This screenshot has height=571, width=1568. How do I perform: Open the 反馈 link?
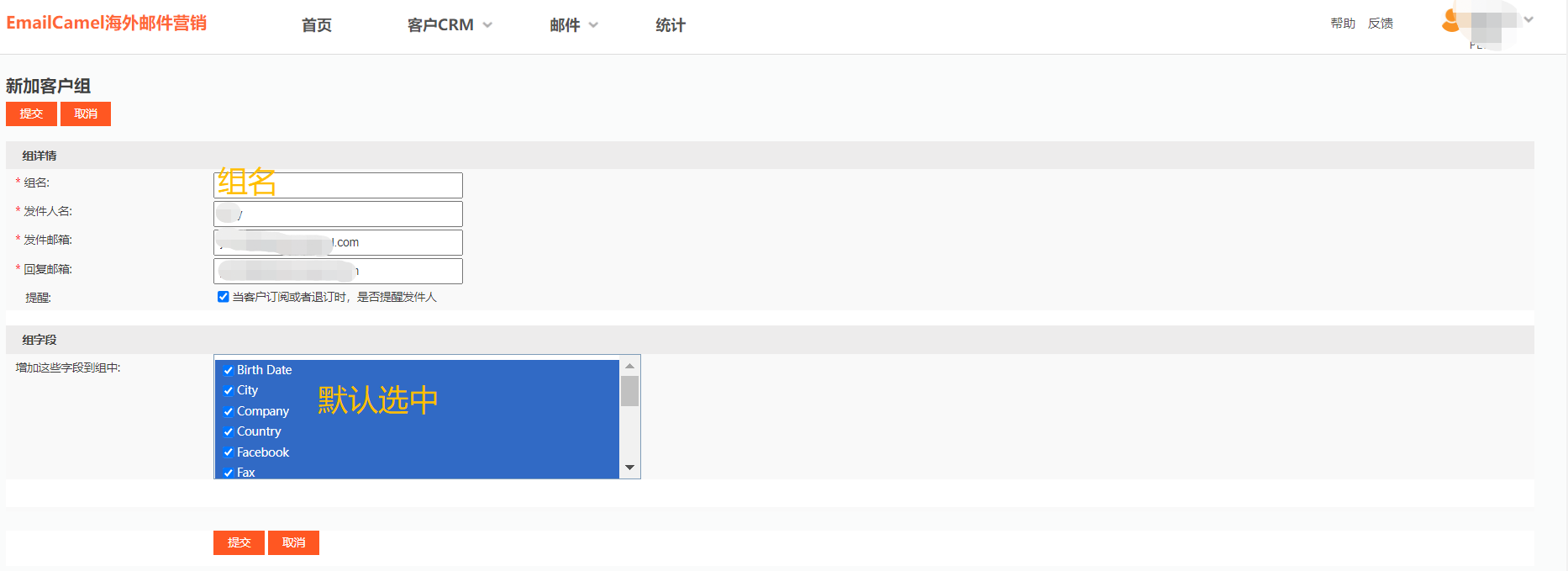click(x=1381, y=24)
